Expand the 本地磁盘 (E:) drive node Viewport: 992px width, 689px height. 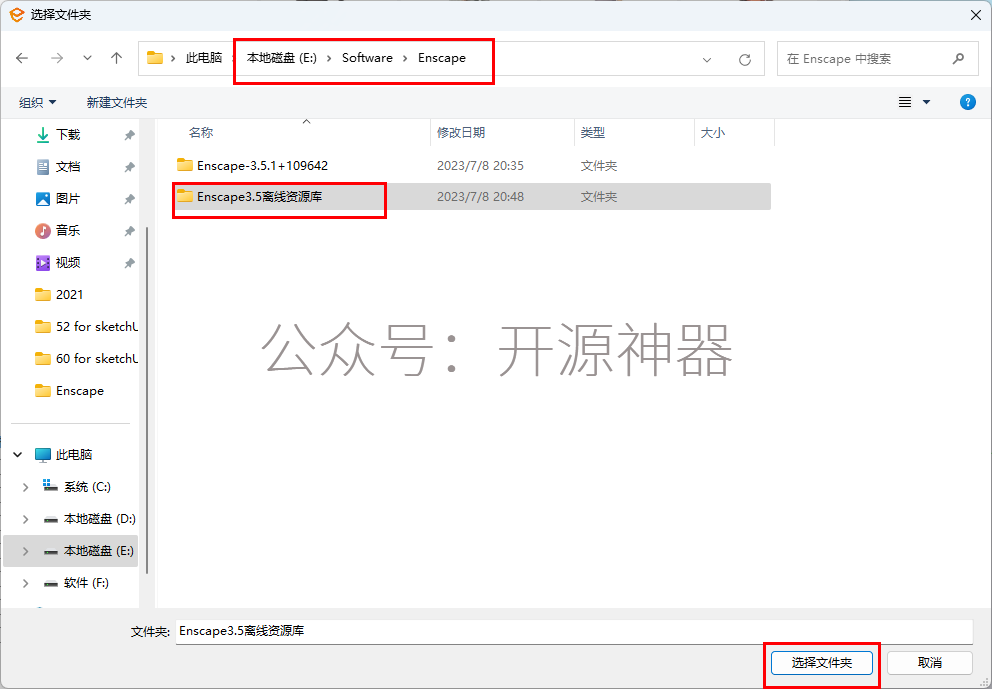[x=25, y=551]
